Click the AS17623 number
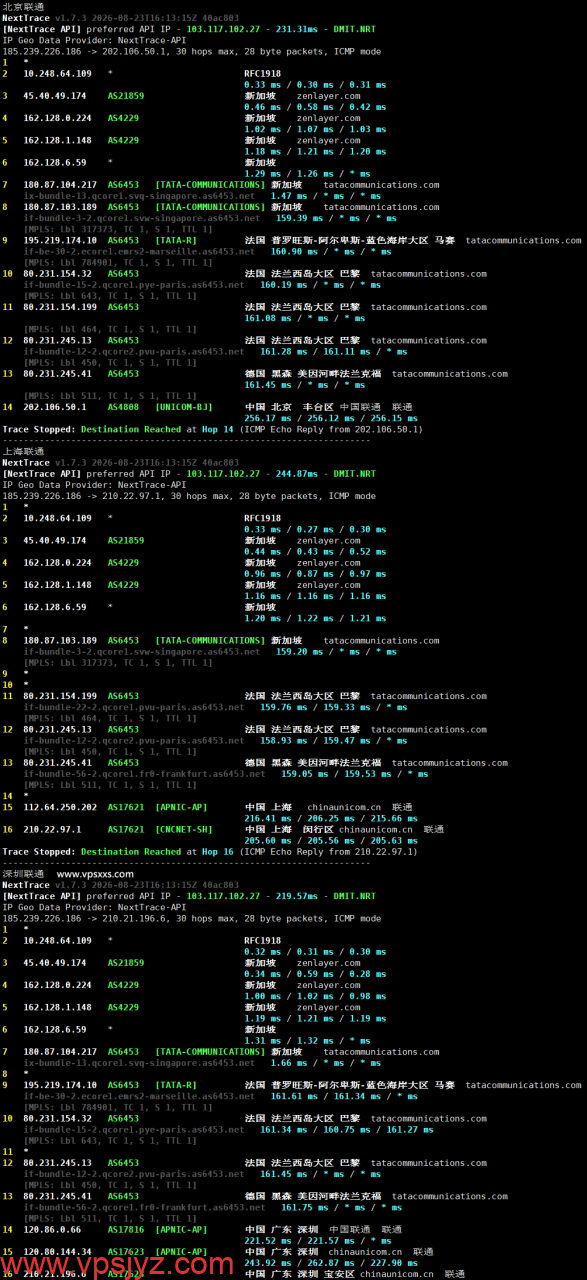Viewport: 587px width, 1280px height. pyautogui.click(x=126, y=1251)
